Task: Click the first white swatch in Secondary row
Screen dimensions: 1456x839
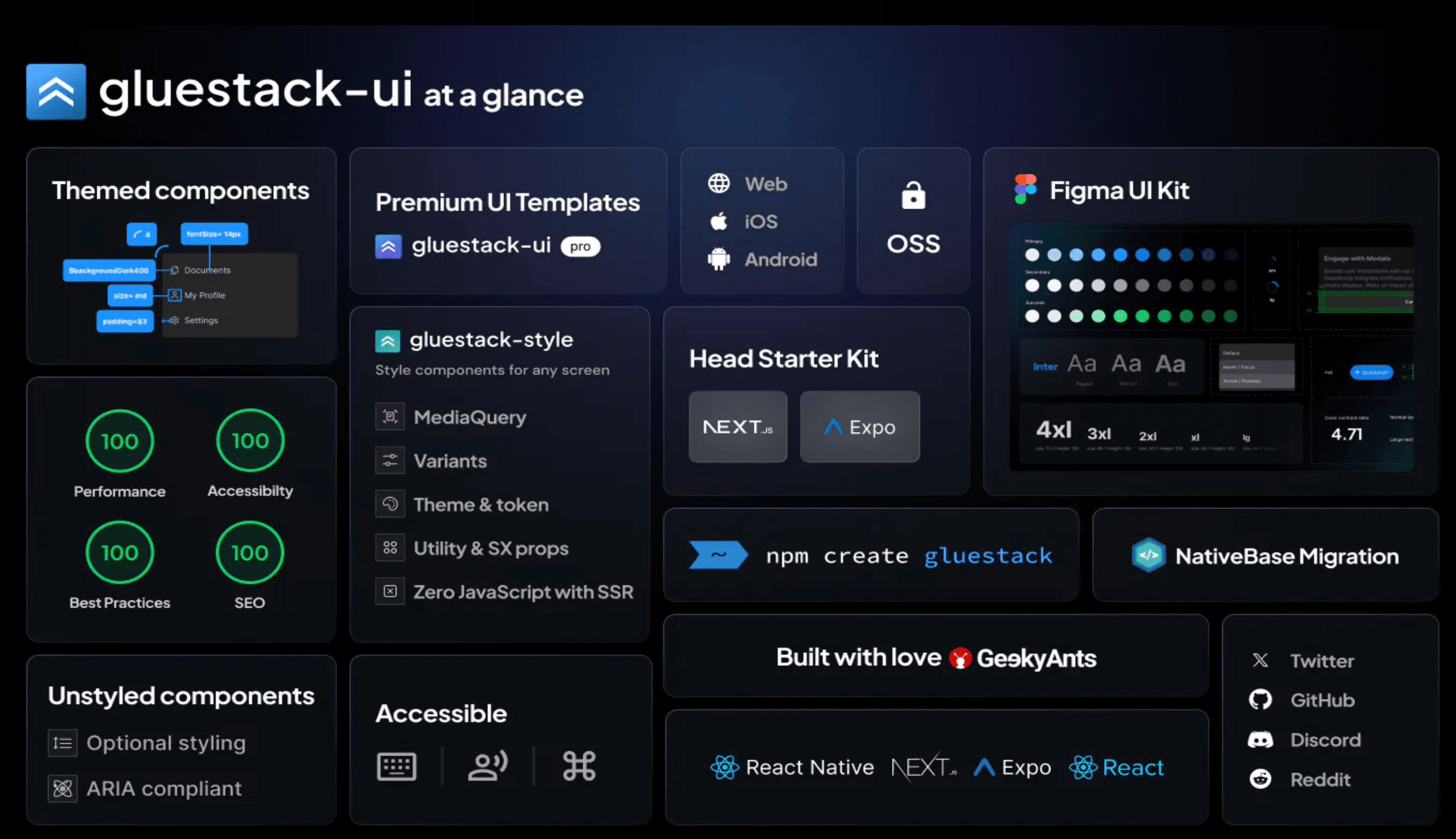Action: (x=1032, y=285)
